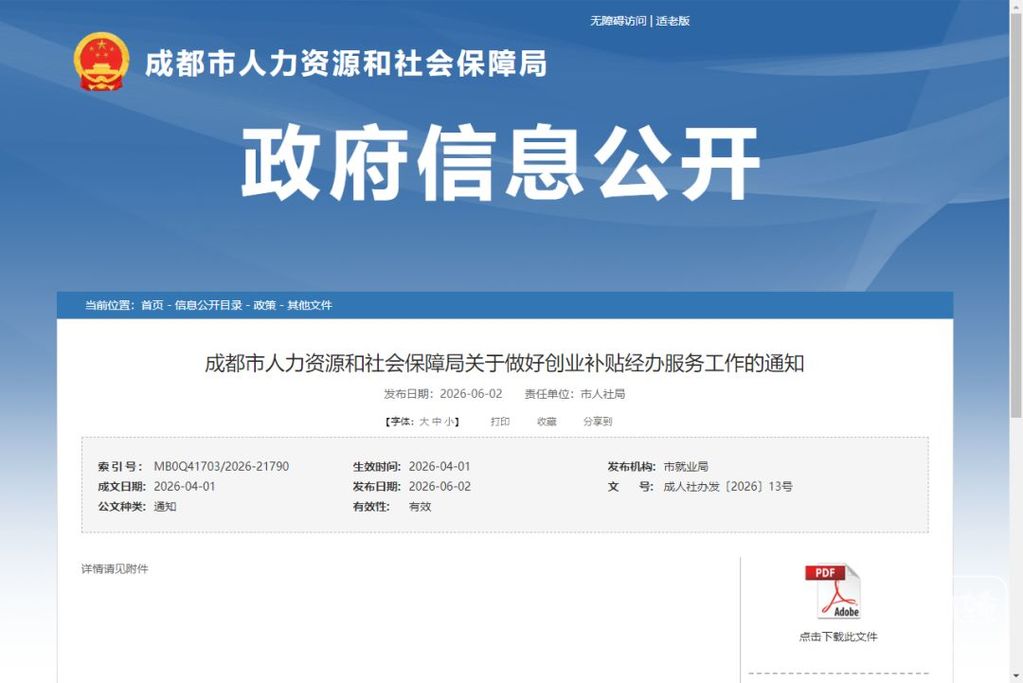Switch to 适老版 elderly-friendly version
The image size is (1023, 683).
point(673,21)
